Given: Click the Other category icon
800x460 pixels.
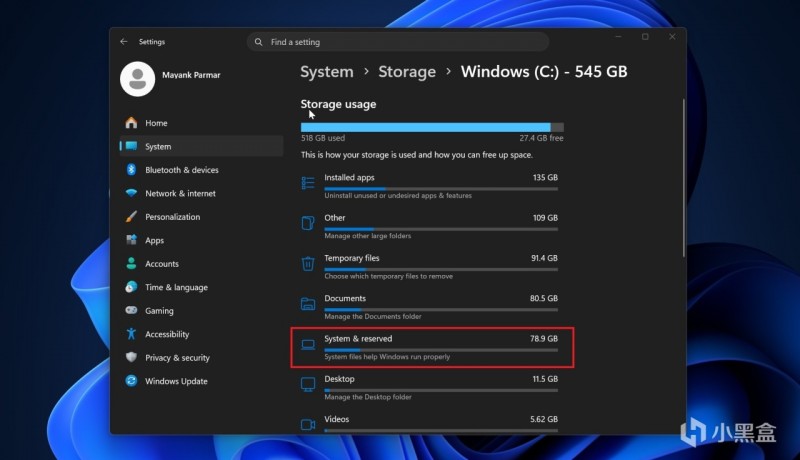Looking at the screenshot, I should pyautogui.click(x=308, y=223).
